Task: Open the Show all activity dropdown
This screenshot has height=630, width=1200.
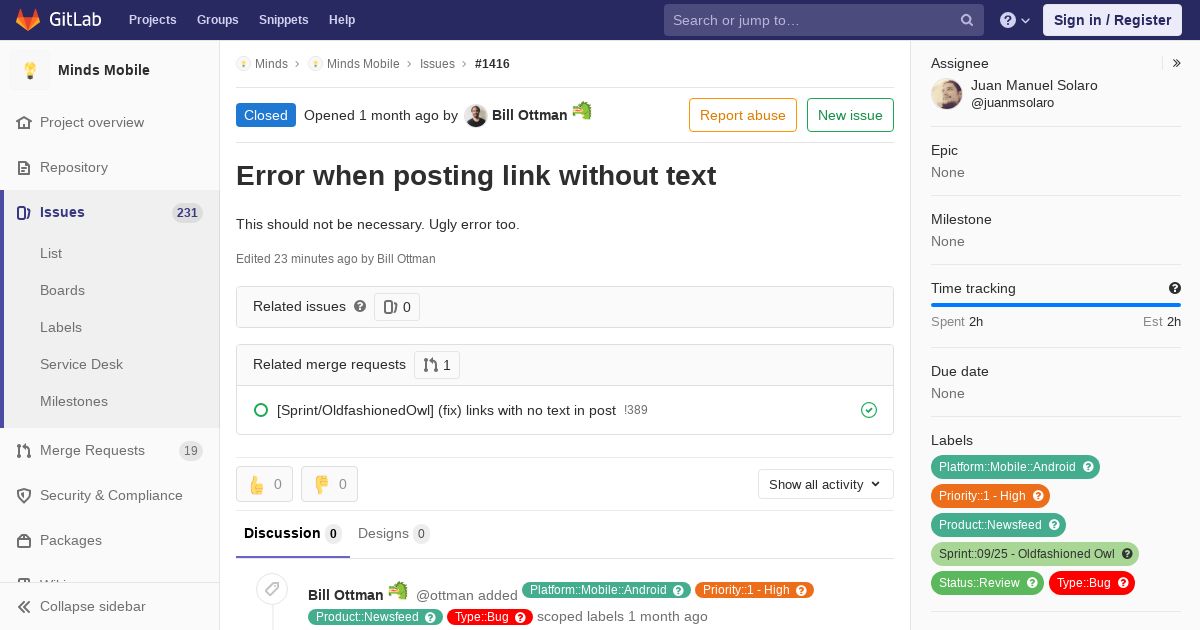Action: click(x=825, y=484)
